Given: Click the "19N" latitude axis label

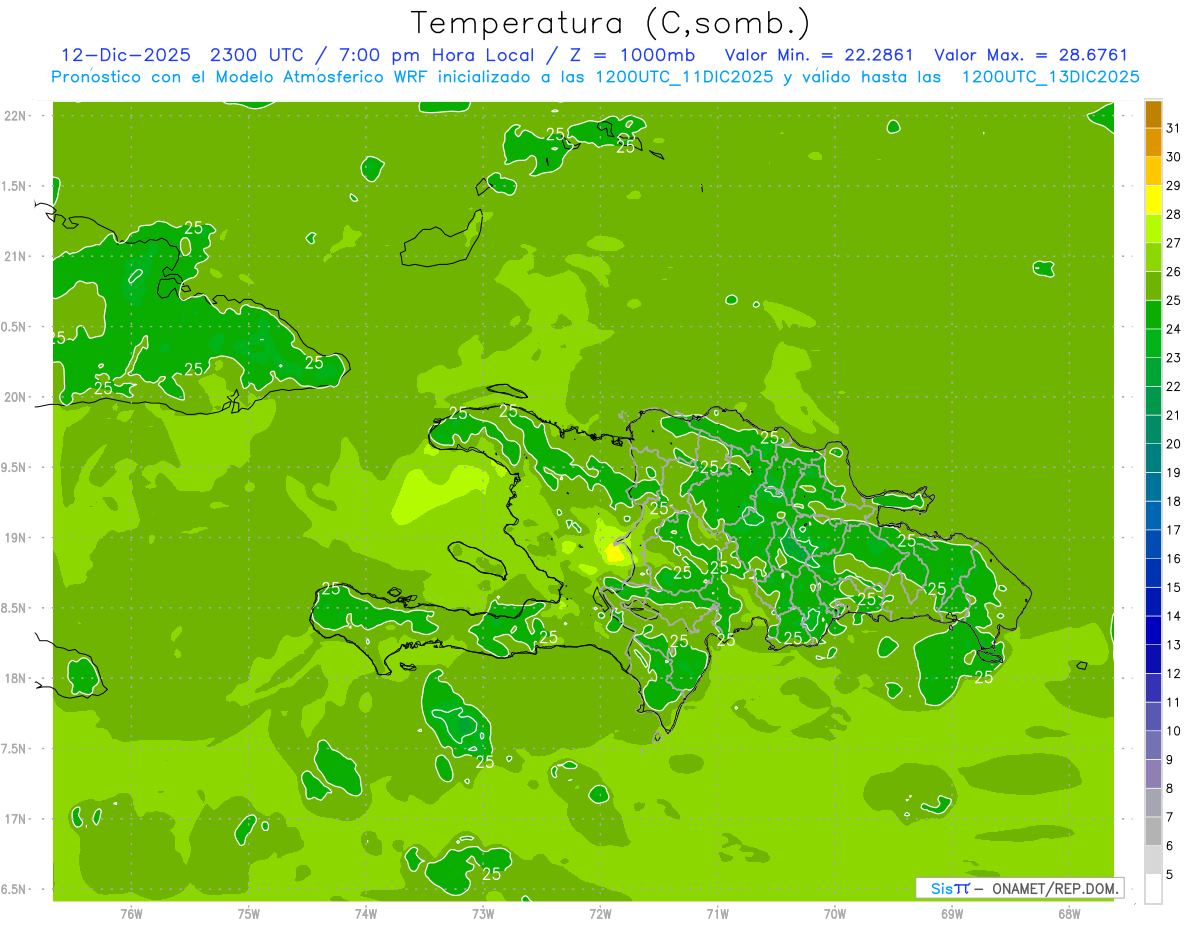Looking at the screenshot, I should click(x=16, y=538).
